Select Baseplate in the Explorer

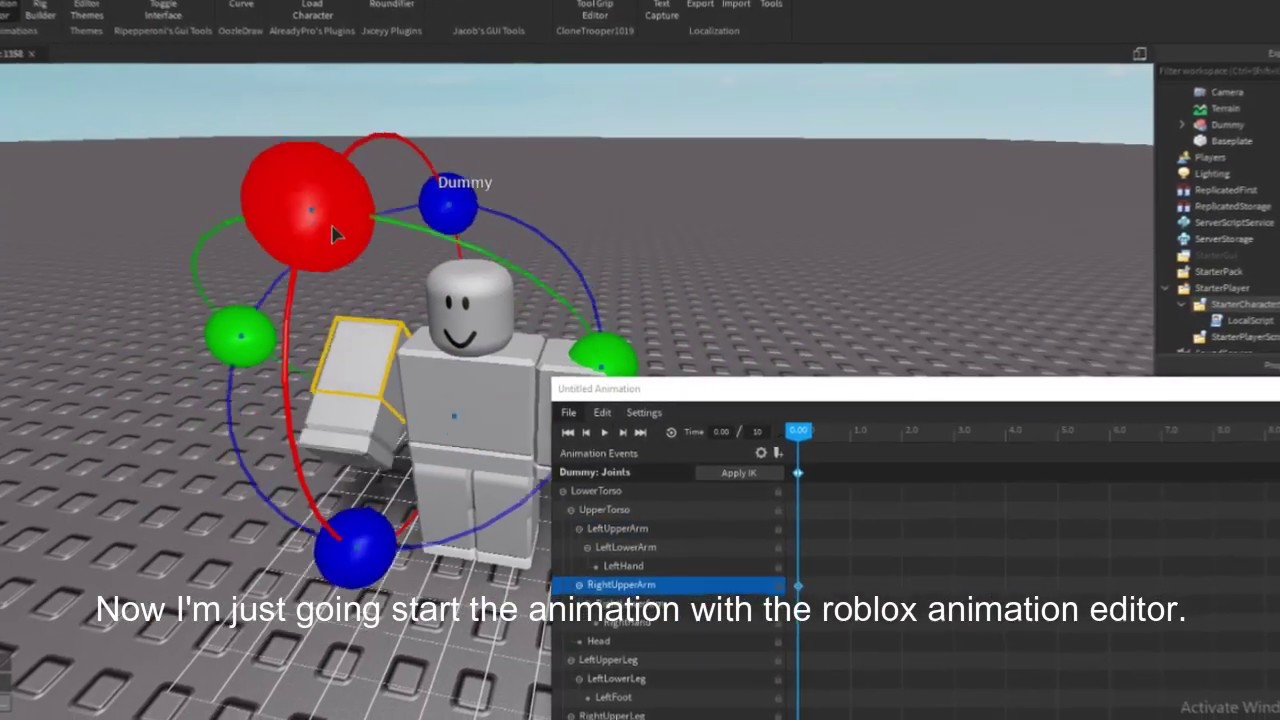point(1231,141)
